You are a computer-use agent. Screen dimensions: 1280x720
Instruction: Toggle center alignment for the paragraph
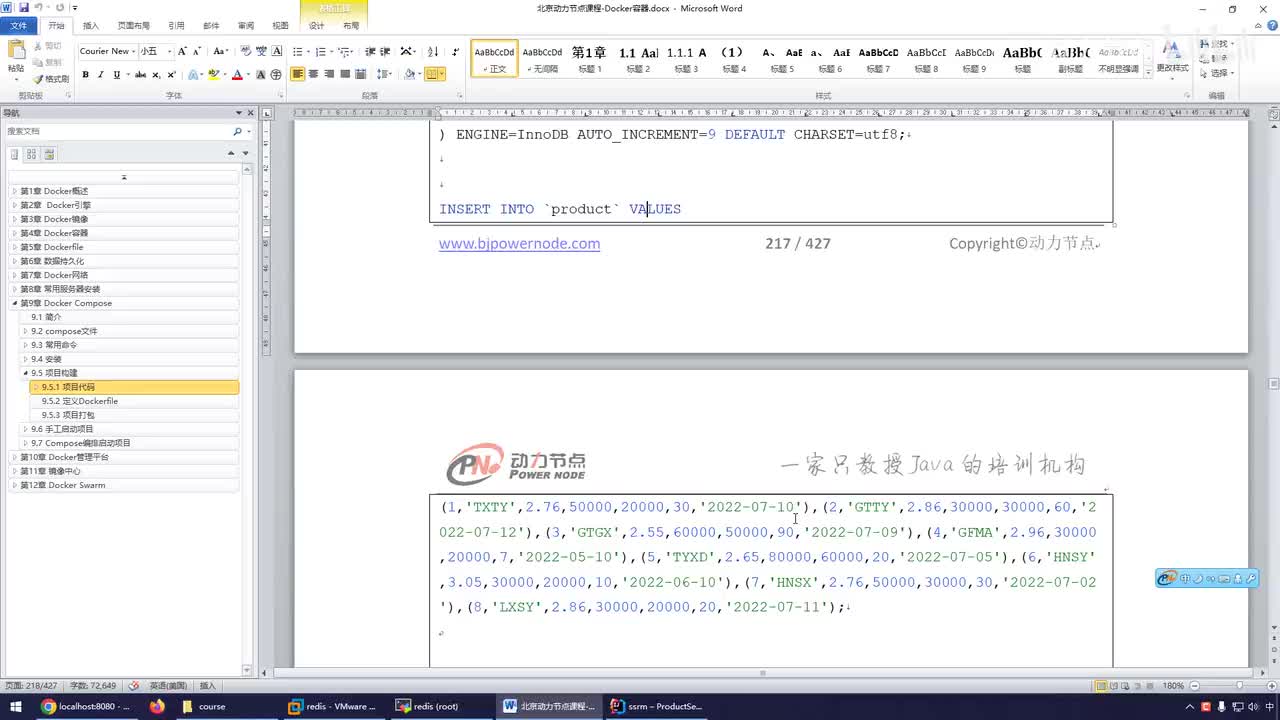click(313, 74)
